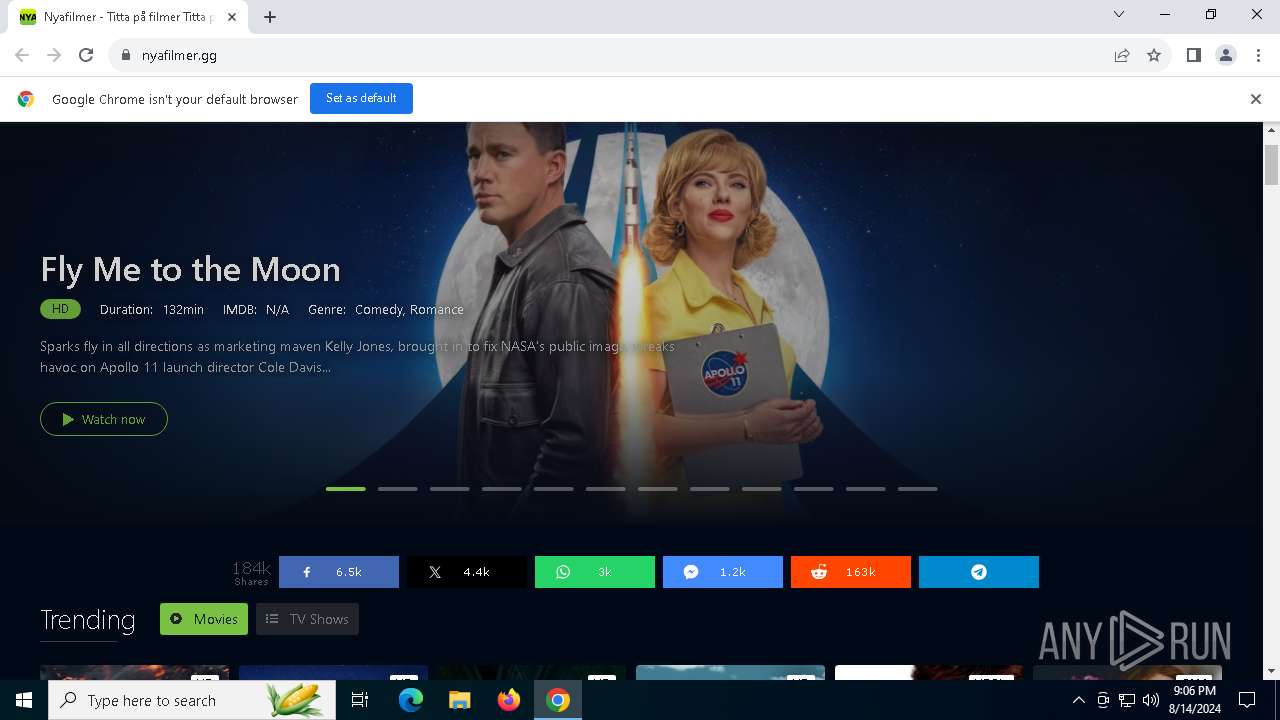Switch Trending to TV Shows tab
This screenshot has height=720, width=1280.
tap(307, 619)
